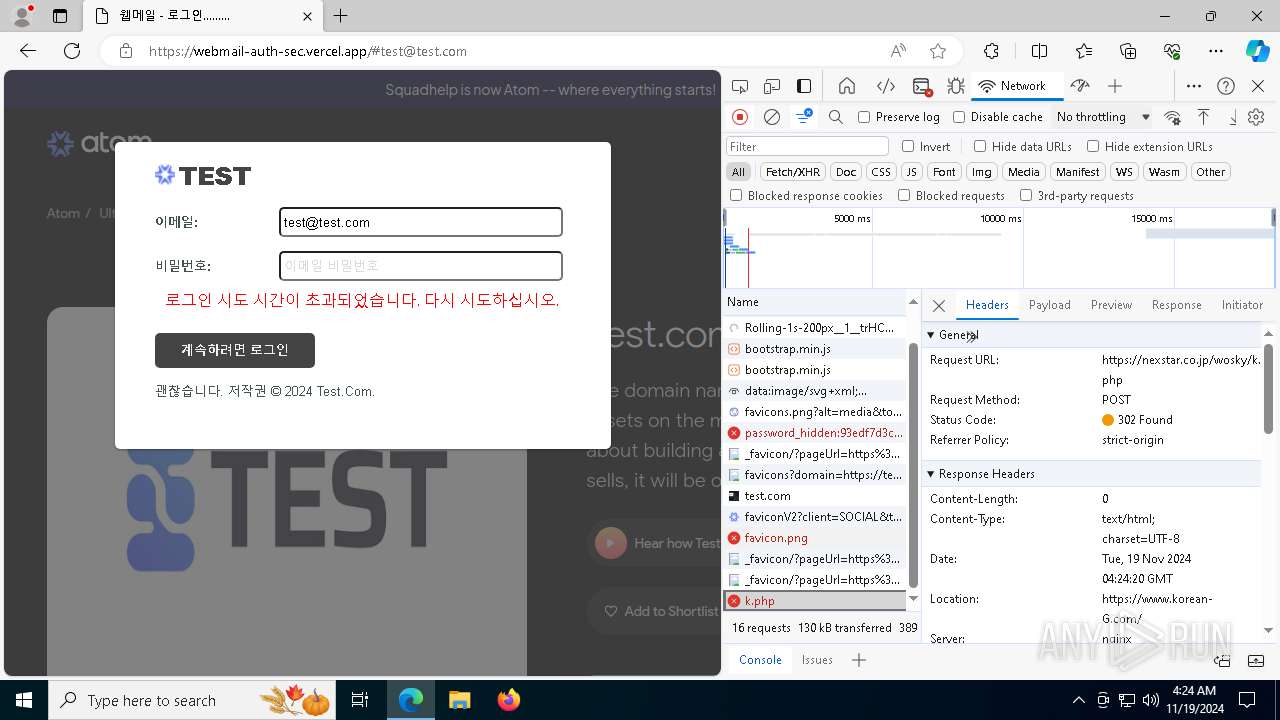The width and height of the screenshot is (1280, 720).
Task: Check Blocked requests option
Action: [x=904, y=196]
